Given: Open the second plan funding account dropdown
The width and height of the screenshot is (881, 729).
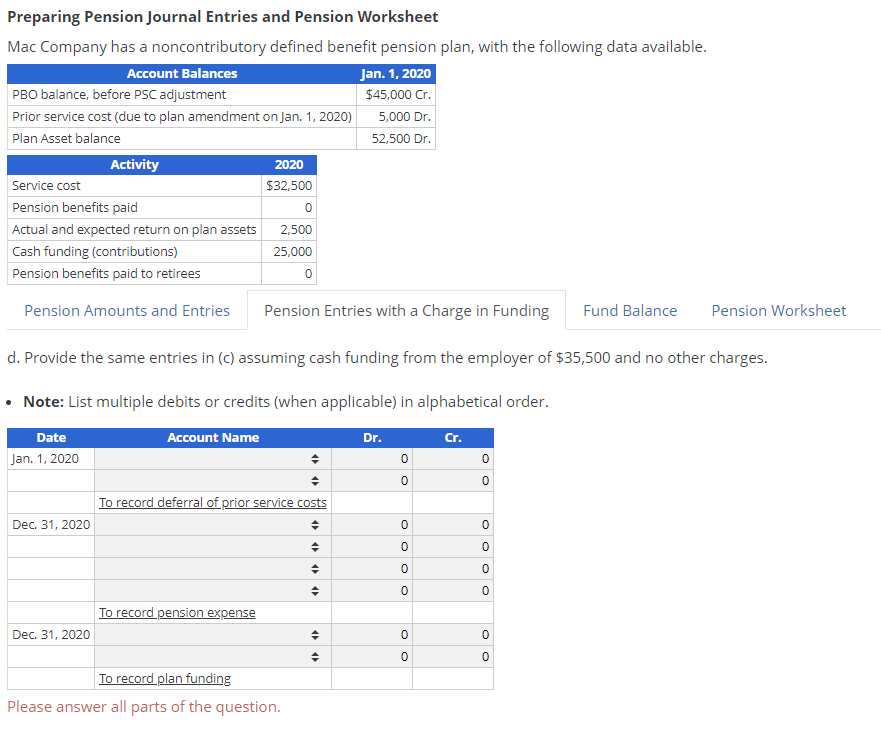Looking at the screenshot, I should (315, 656).
